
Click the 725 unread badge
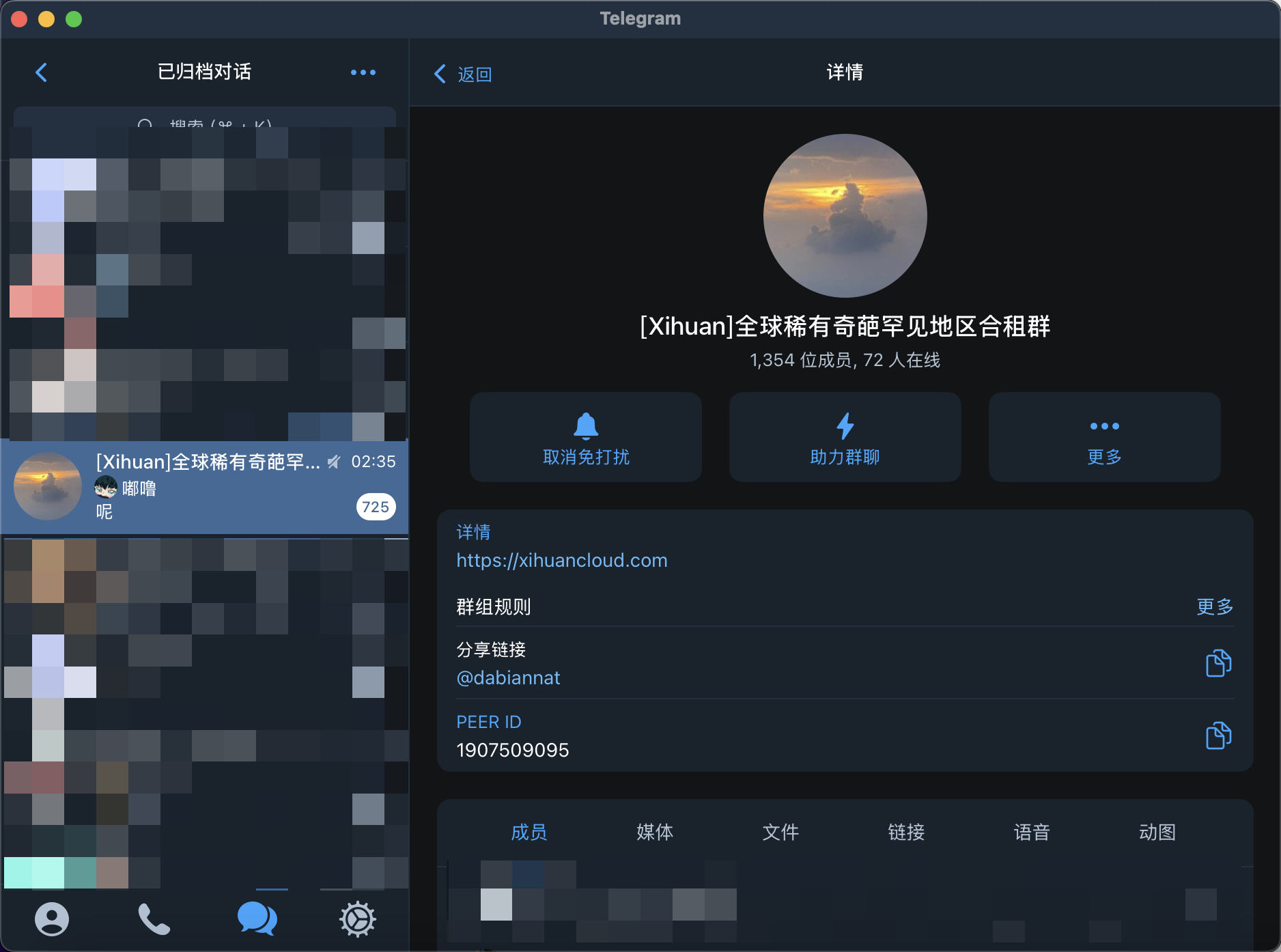(376, 507)
